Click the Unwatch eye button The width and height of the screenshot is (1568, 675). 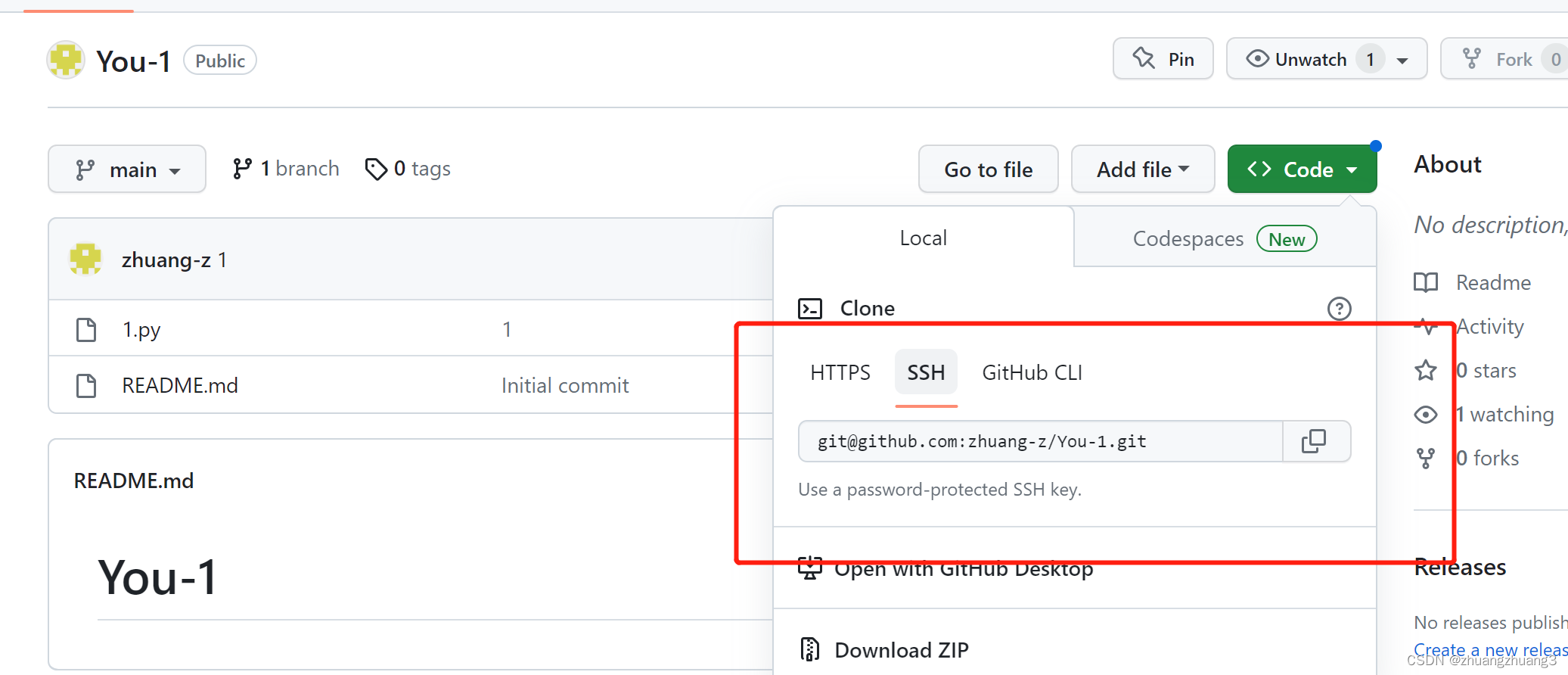point(1296,59)
